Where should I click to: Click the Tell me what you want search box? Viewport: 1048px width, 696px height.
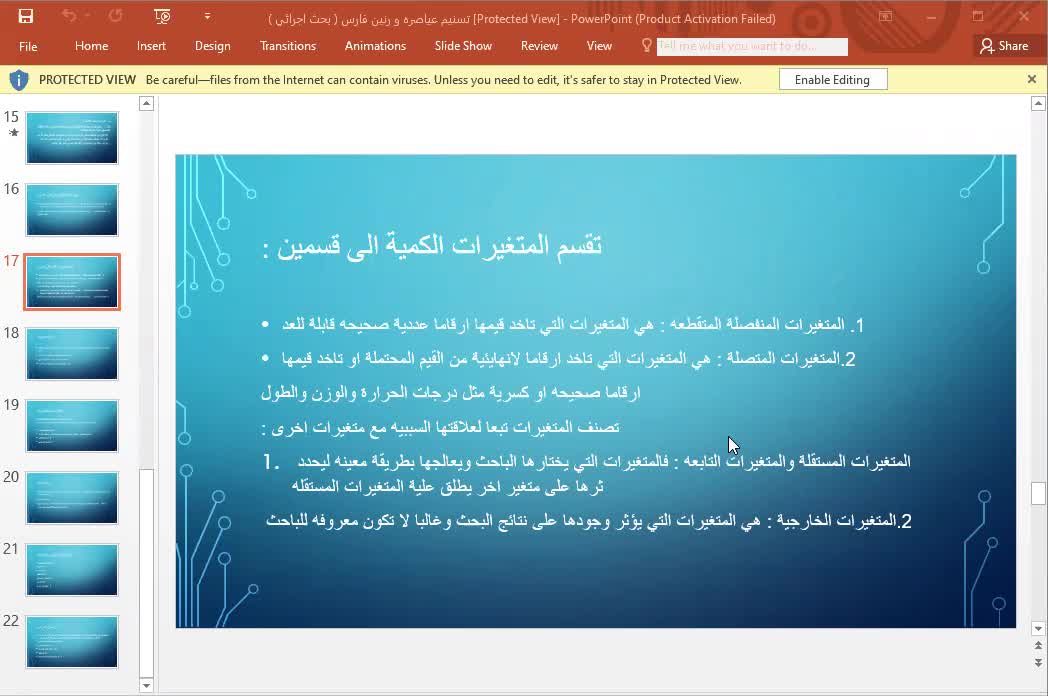pyautogui.click(x=752, y=46)
